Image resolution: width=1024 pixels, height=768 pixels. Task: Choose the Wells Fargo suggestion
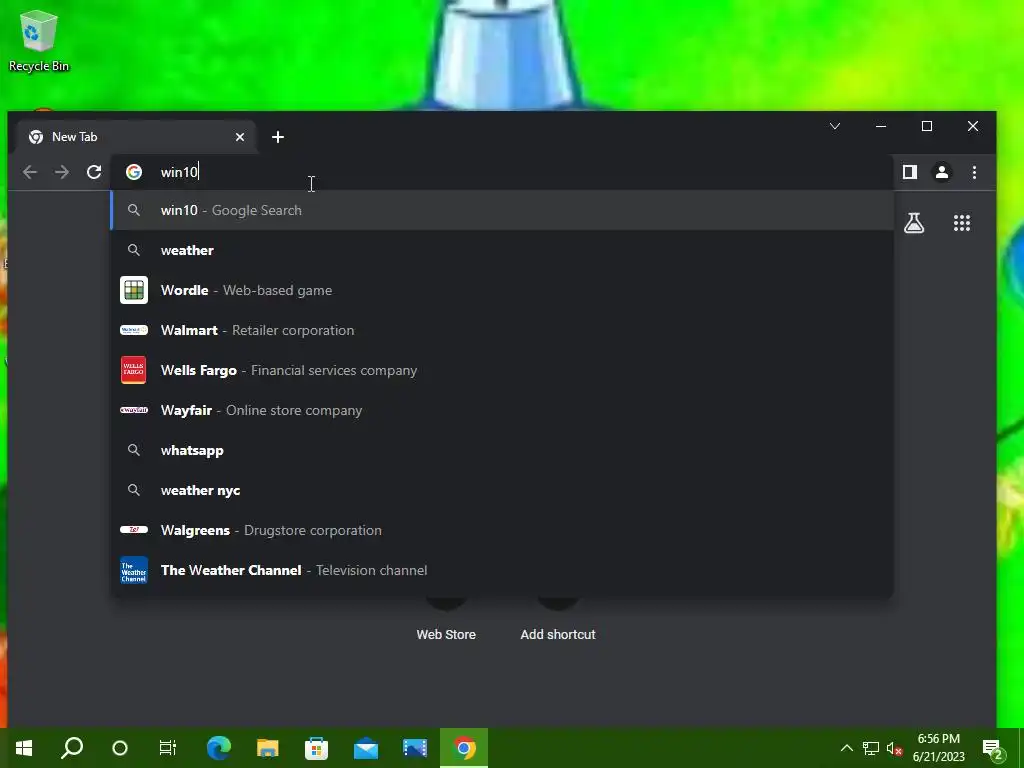point(502,370)
